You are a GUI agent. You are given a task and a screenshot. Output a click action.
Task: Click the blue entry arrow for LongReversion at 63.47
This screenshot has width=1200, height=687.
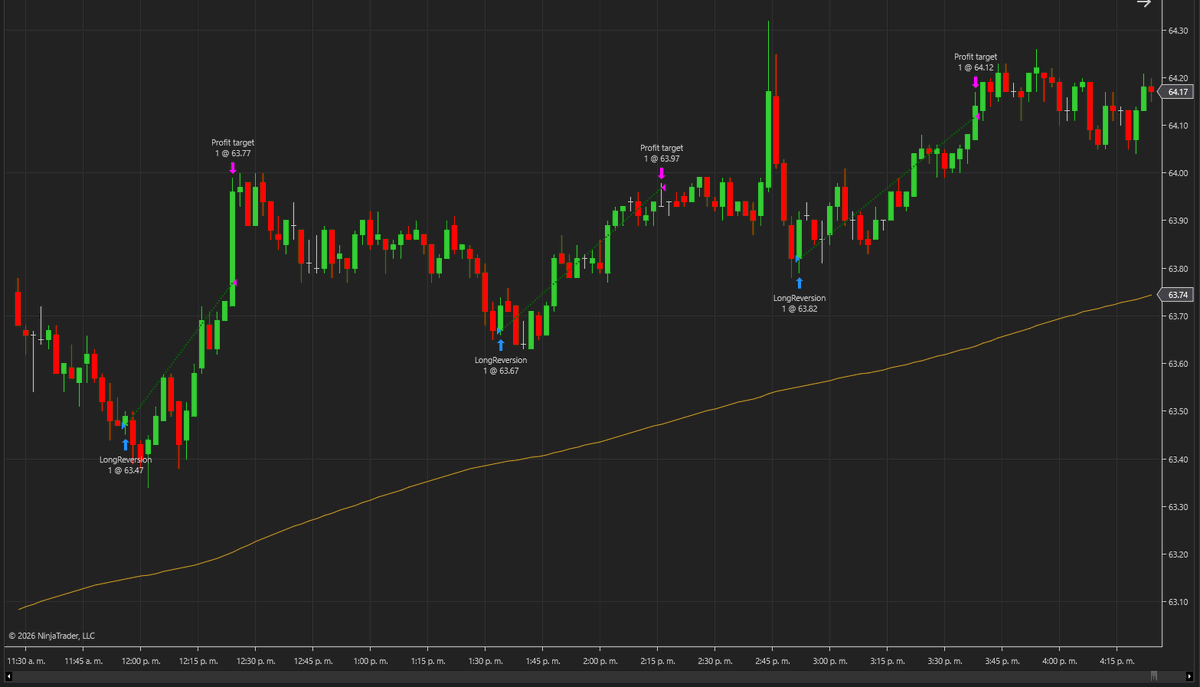[x=125, y=443]
